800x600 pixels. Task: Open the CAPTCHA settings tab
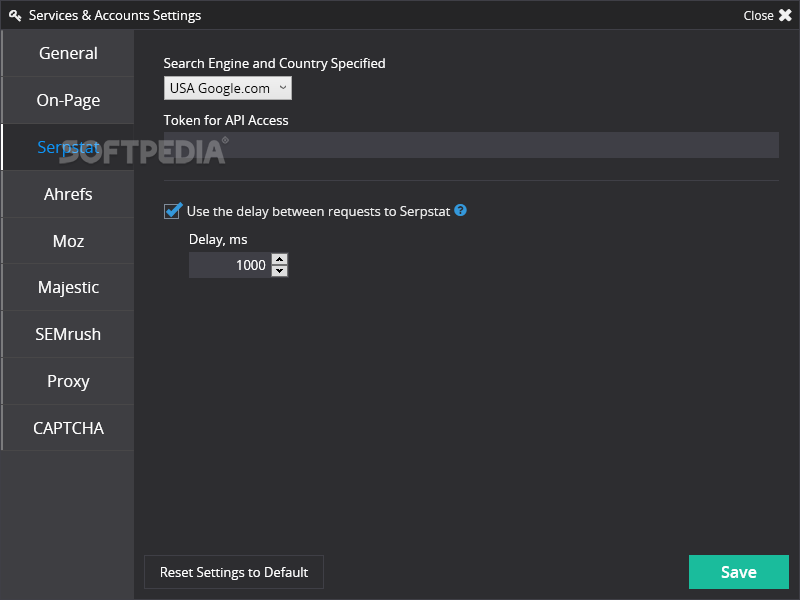(68, 428)
